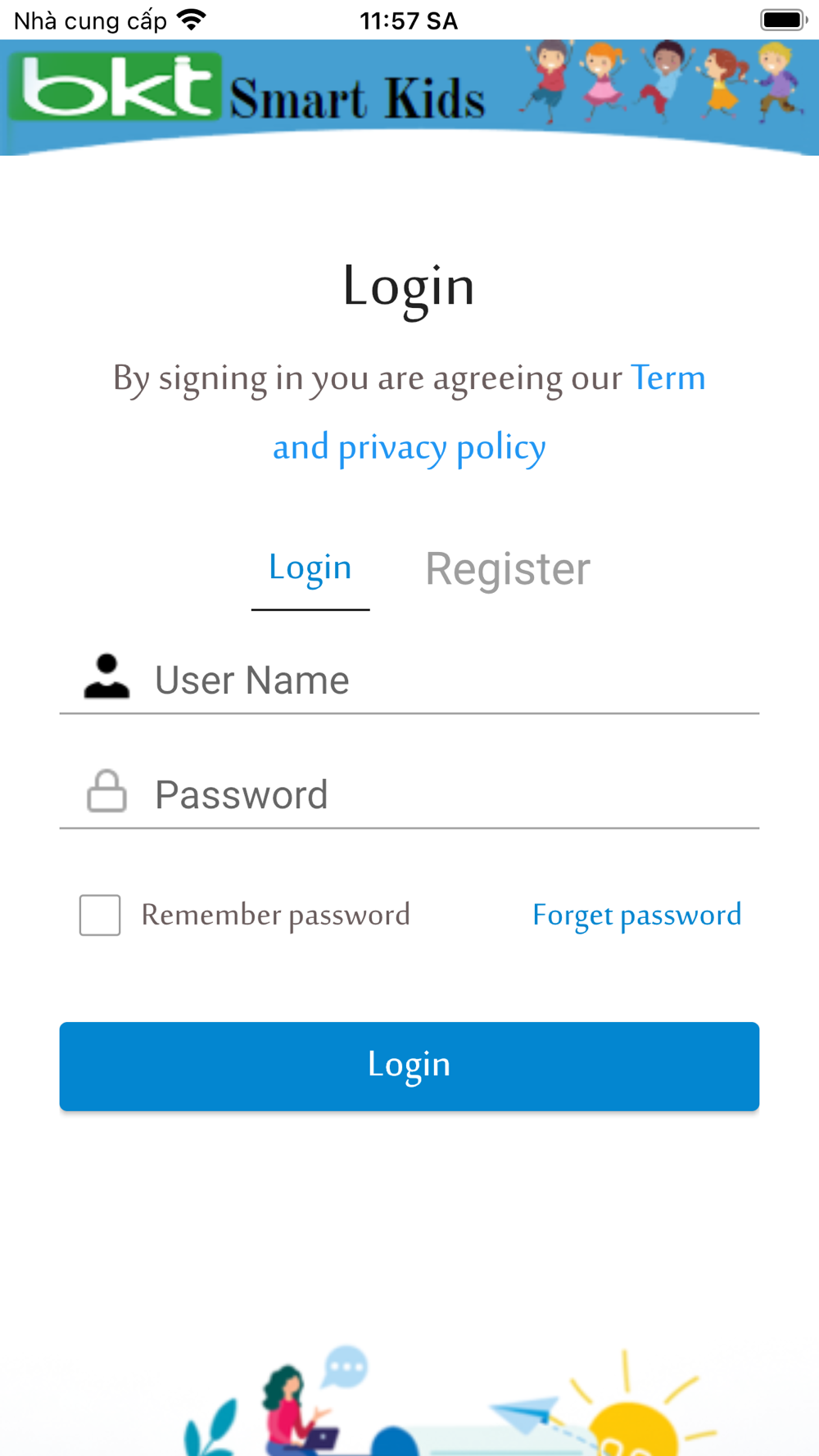
Task: Tap the Wi-Fi status icon
Action: click(192, 20)
